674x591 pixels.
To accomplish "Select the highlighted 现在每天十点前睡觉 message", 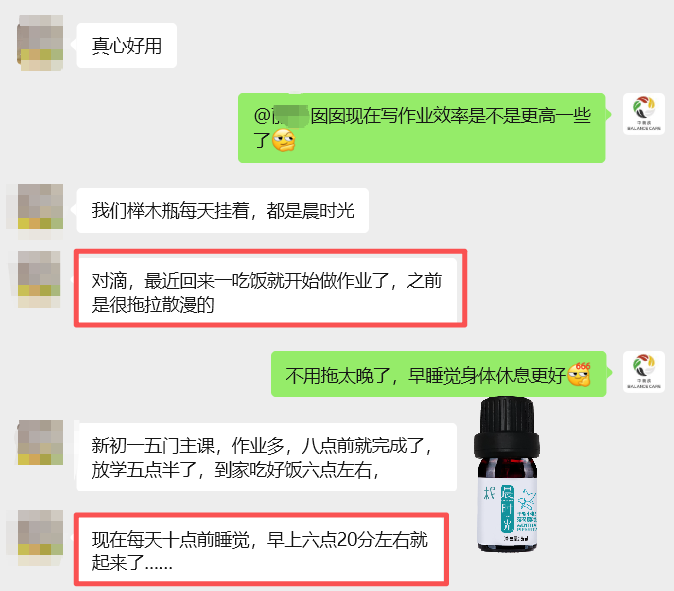I will pyautogui.click(x=260, y=550).
